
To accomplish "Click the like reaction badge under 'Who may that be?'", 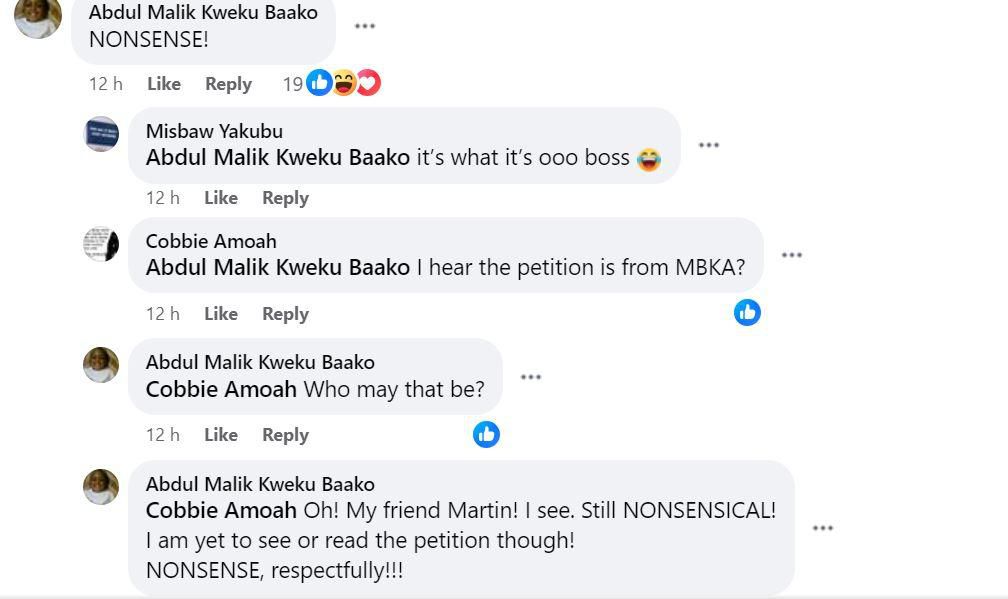I will [486, 434].
